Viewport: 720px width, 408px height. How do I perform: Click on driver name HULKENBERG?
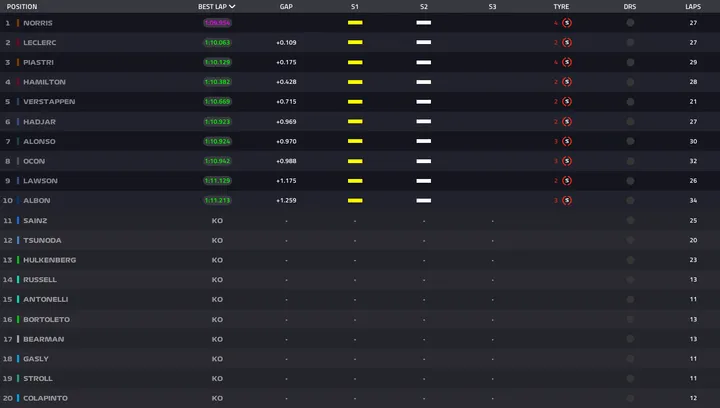49,260
